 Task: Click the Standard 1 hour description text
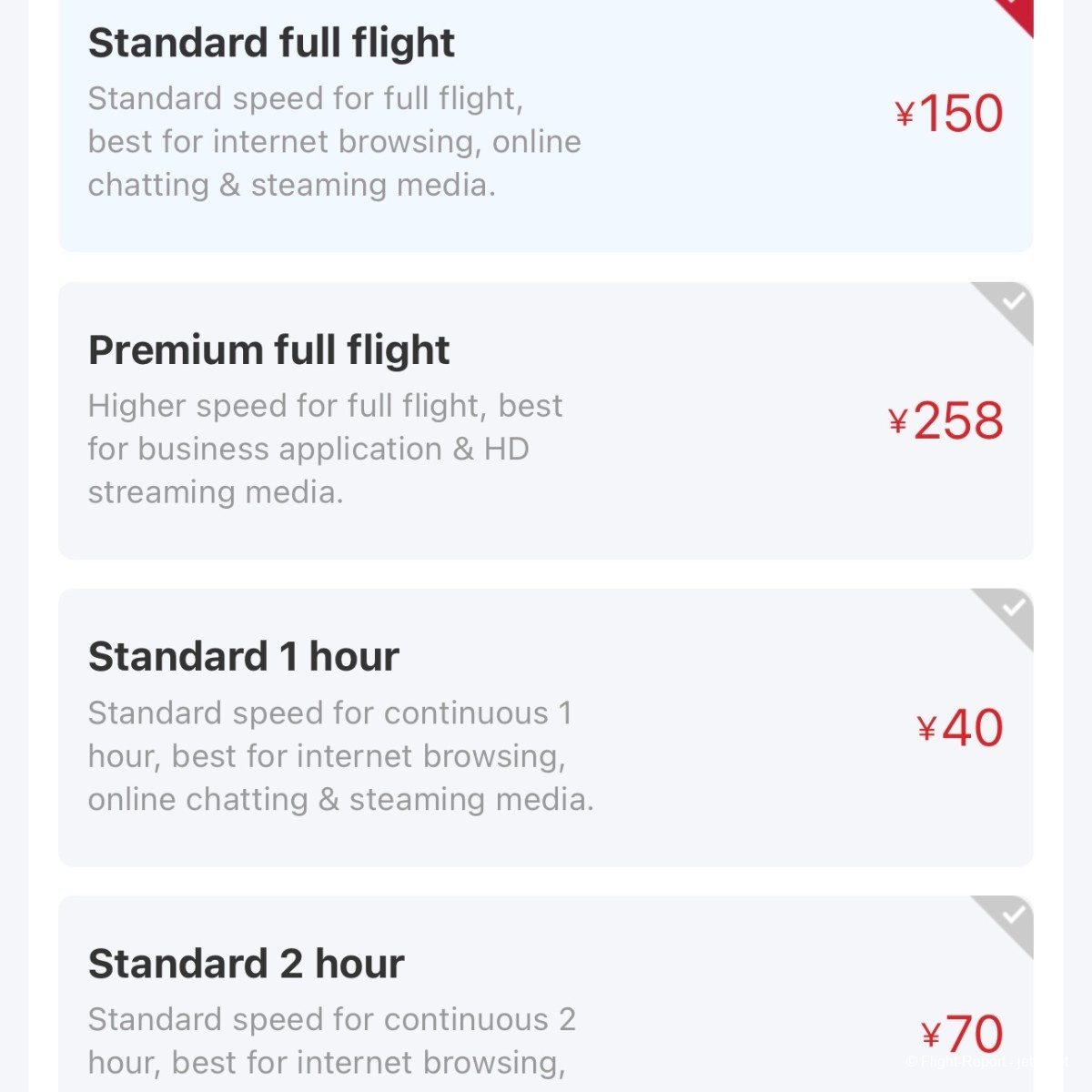click(340, 756)
